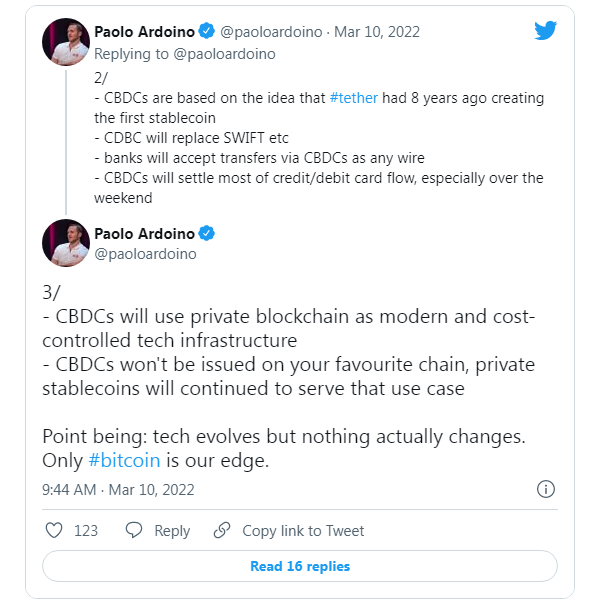The image size is (605, 605).
Task: Click Copy link to Tweet
Action: [303, 531]
